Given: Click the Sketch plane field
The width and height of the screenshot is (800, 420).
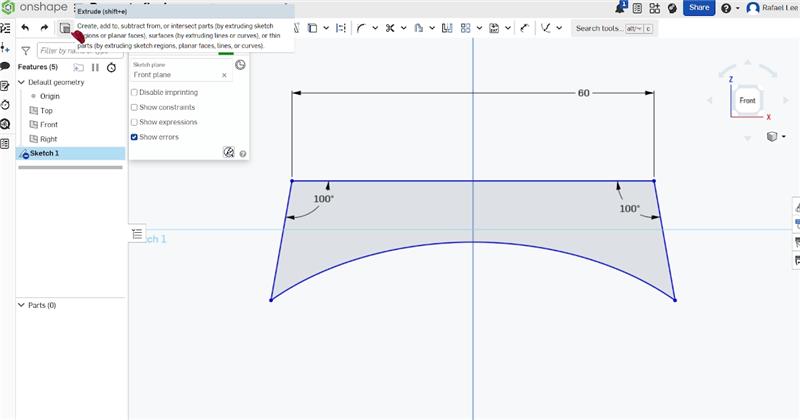Looking at the screenshot, I should (x=181, y=70).
